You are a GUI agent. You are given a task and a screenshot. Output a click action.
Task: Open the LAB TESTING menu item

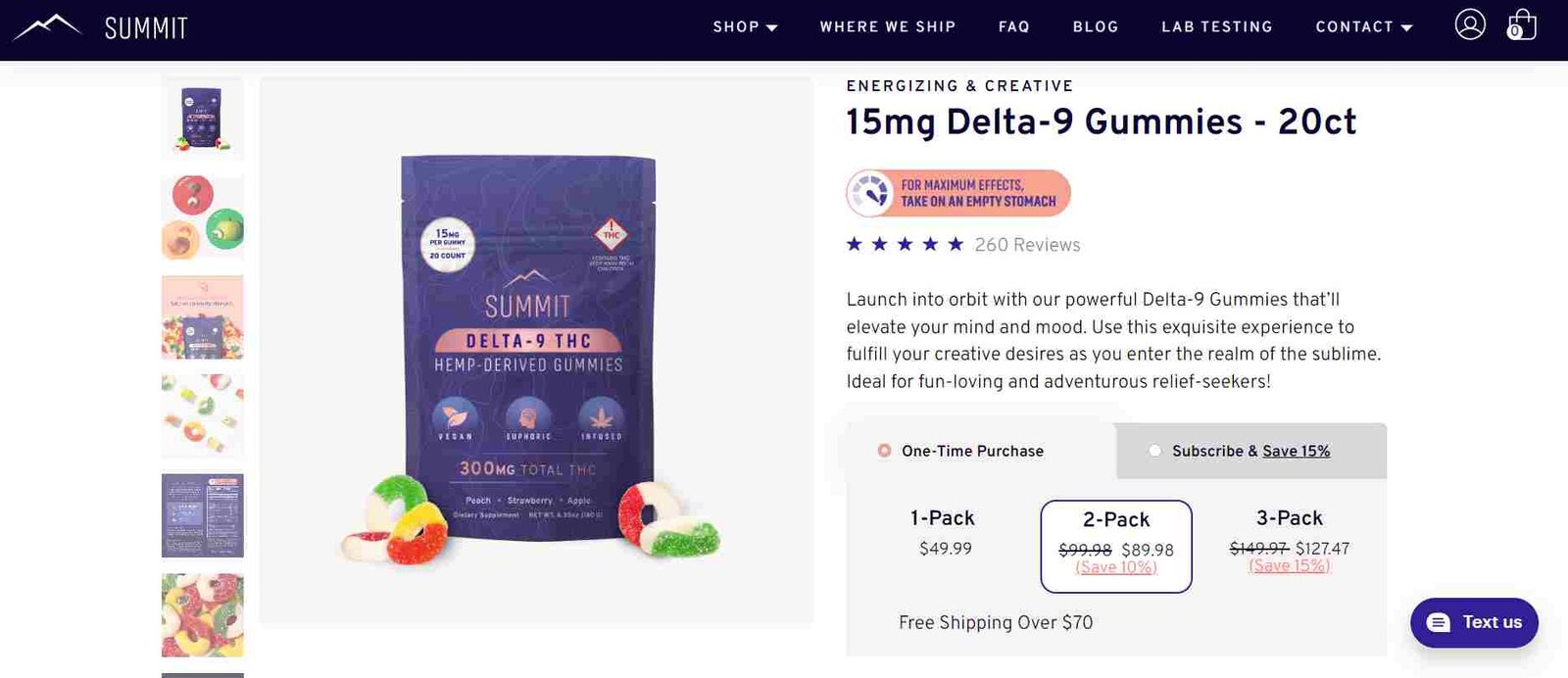1217,26
